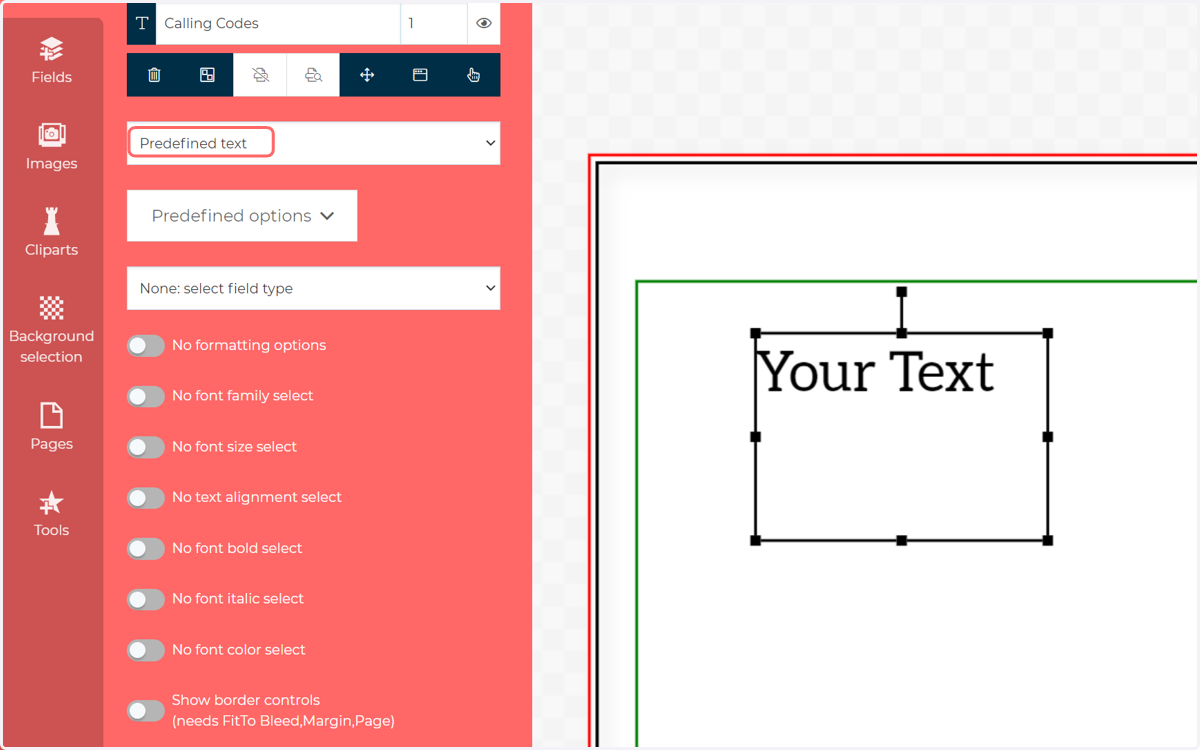
Task: Click the top-left handle of text box
Action: (755, 333)
